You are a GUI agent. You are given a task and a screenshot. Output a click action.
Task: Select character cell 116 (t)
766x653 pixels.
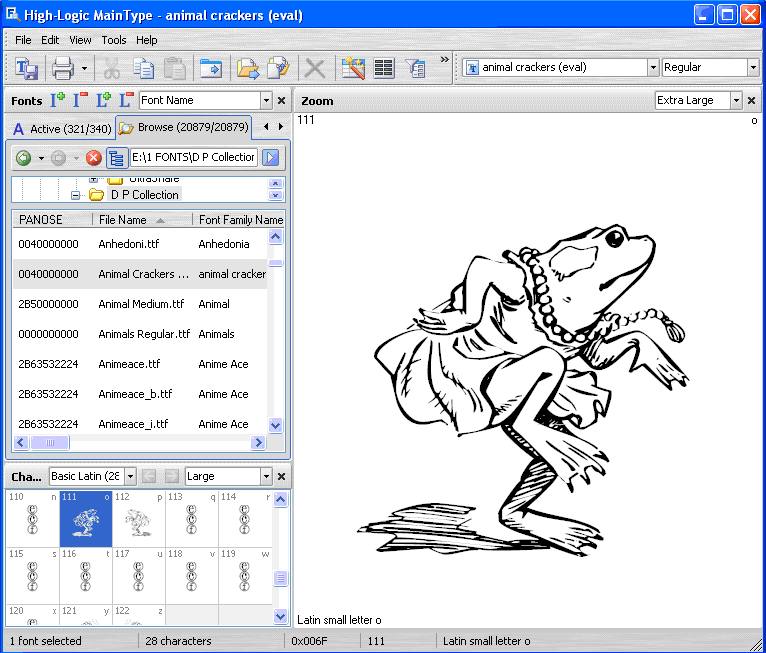tap(86, 576)
